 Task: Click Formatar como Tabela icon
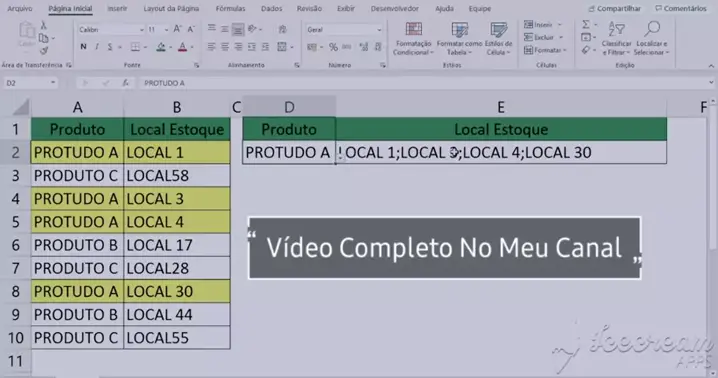459,39
